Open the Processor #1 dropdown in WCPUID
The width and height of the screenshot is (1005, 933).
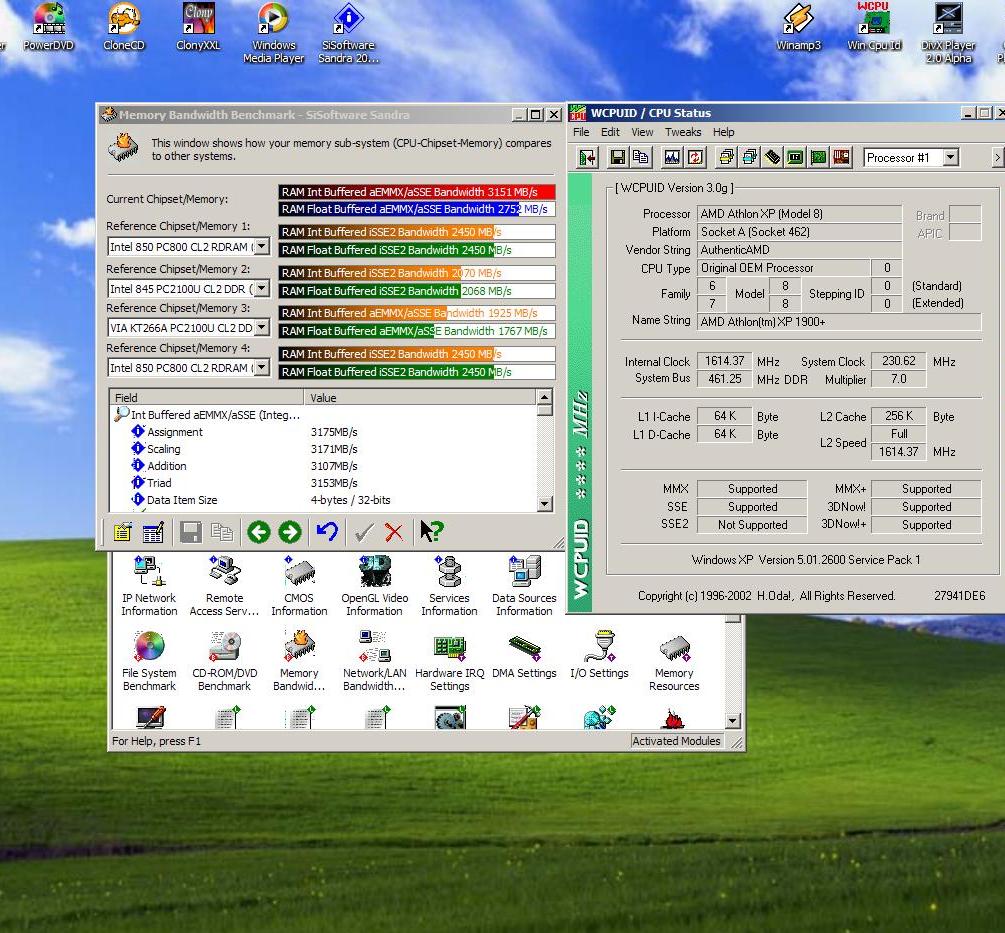point(951,157)
